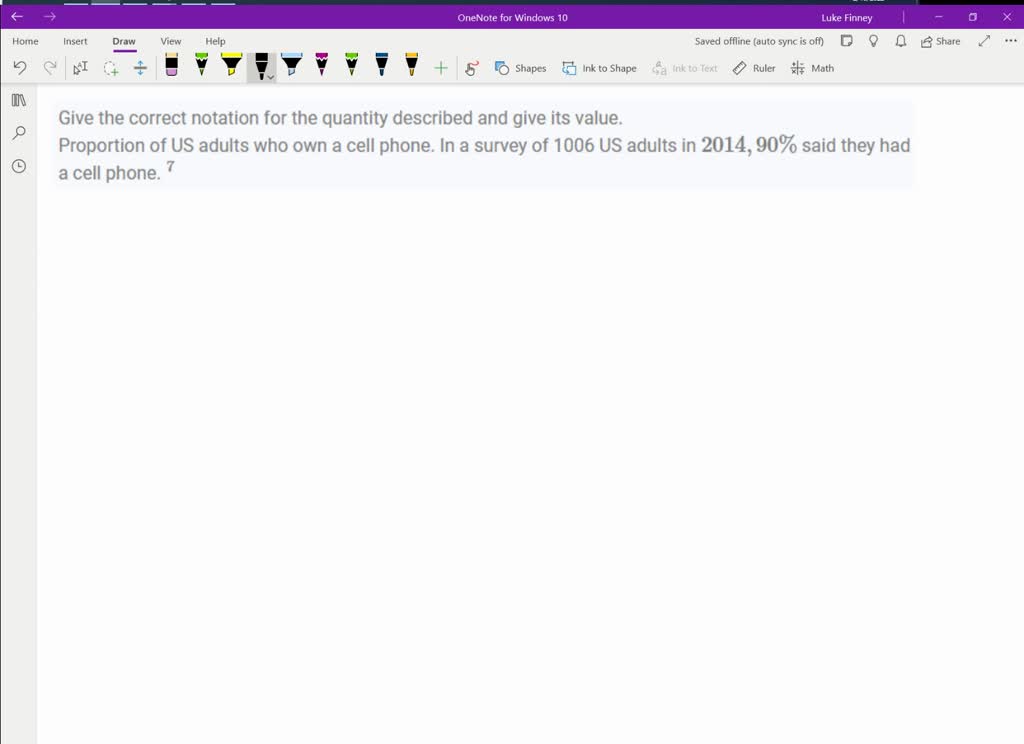The width and height of the screenshot is (1024, 744).
Task: Open the Shapes gallery
Action: click(x=520, y=68)
